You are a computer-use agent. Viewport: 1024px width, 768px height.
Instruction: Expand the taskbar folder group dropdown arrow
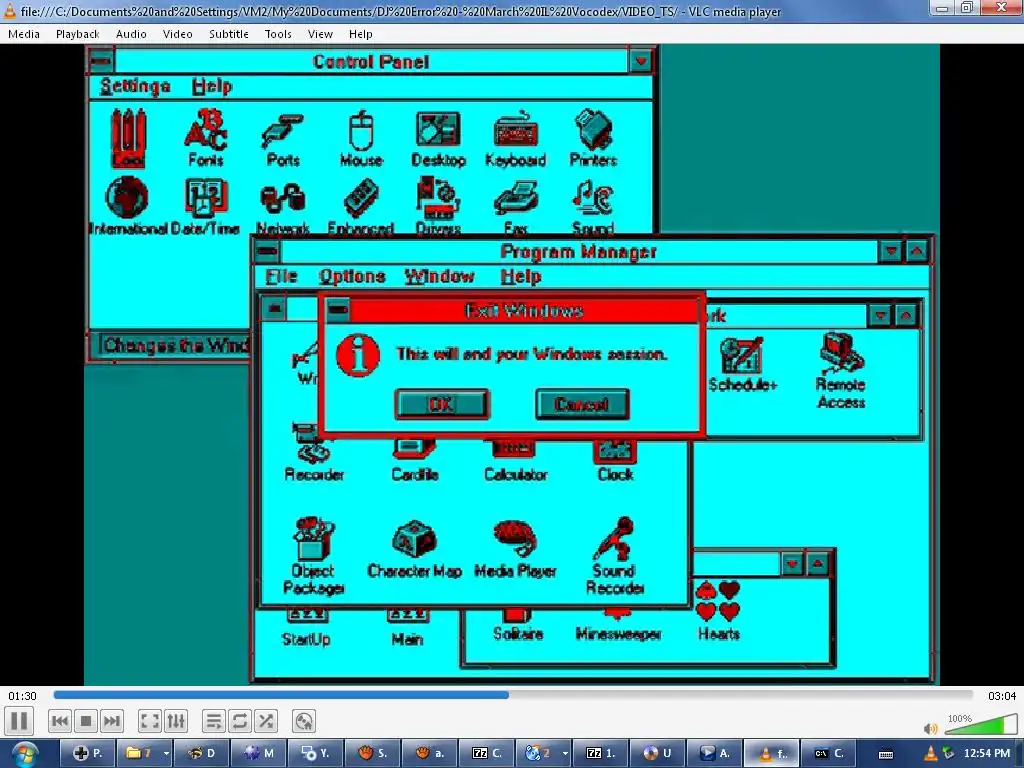pyautogui.click(x=166, y=753)
